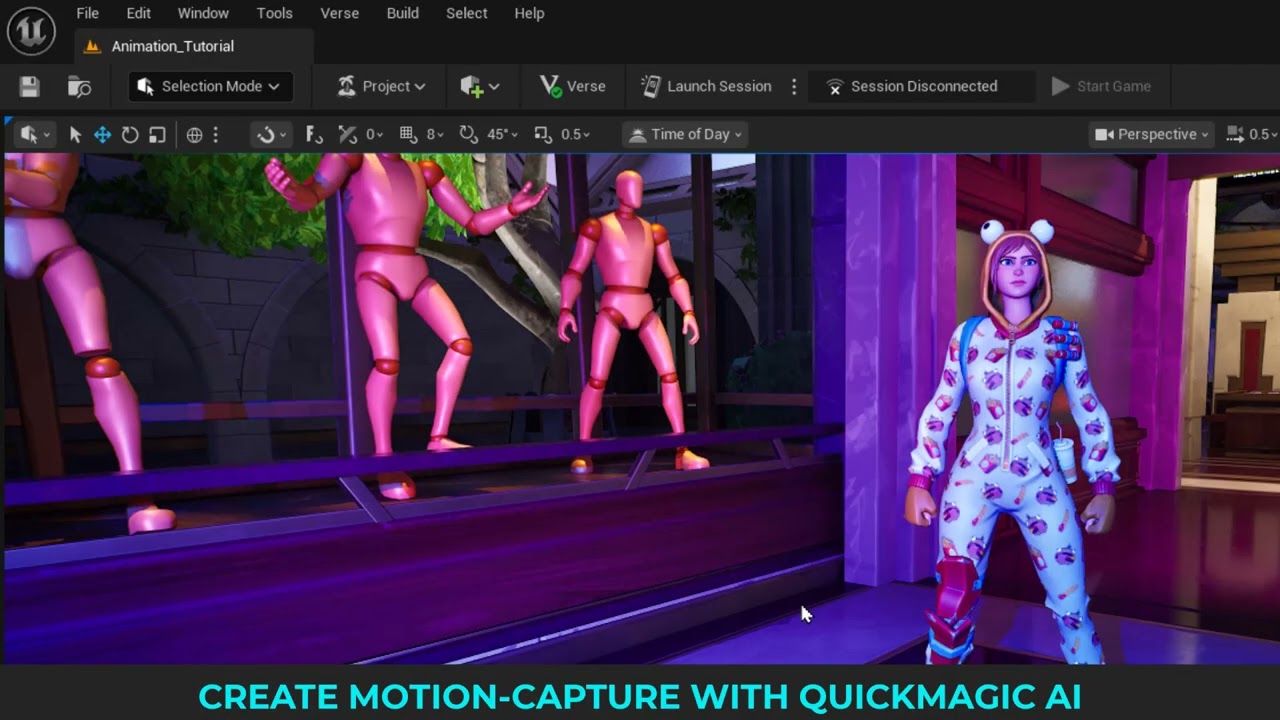
Task: Click the world coordinate system globe icon
Action: pos(194,135)
